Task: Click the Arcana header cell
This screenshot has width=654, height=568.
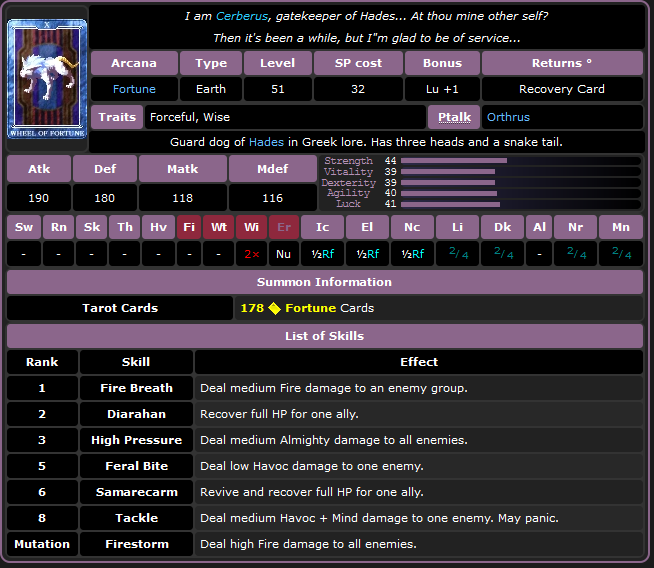Action: tap(134, 63)
